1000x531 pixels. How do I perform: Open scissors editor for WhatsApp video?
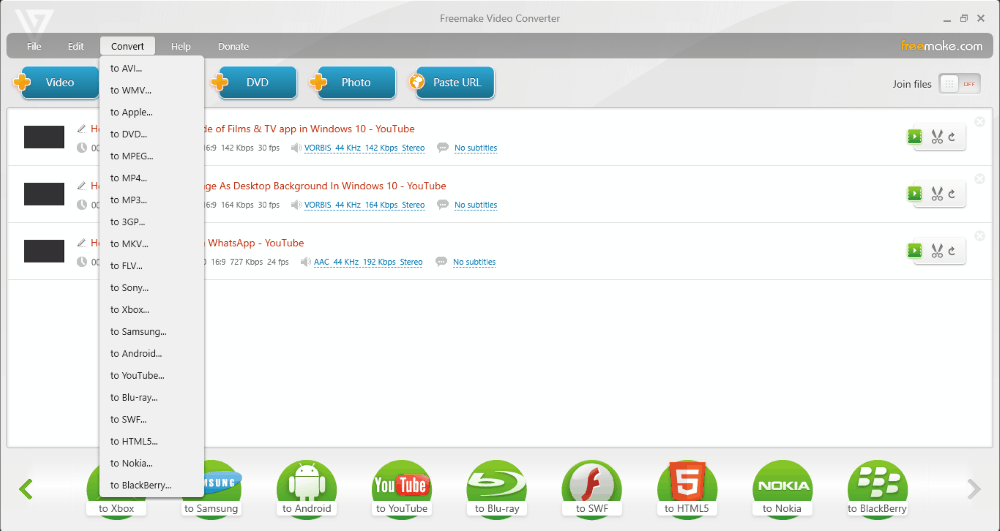coord(936,251)
